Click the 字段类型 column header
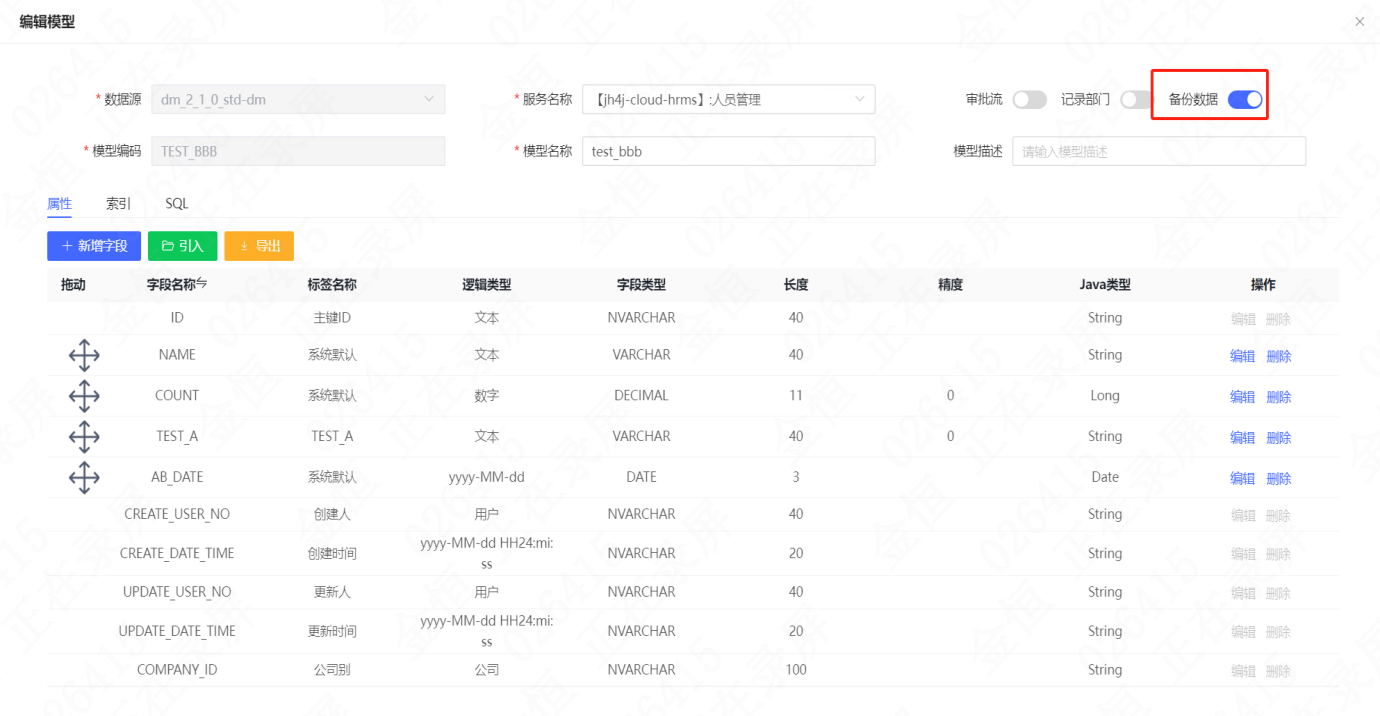The image size is (1380, 716). tap(641, 284)
